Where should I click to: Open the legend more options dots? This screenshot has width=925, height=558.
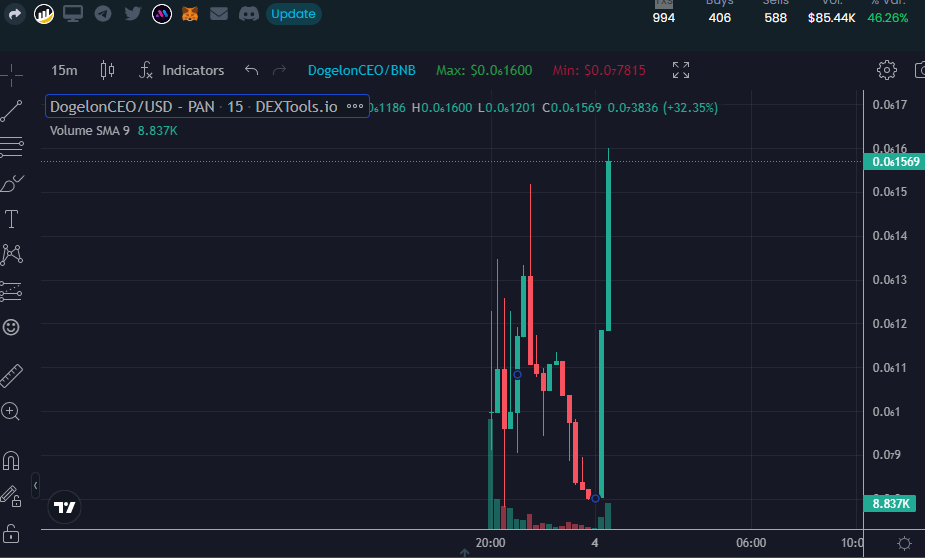tap(355, 107)
